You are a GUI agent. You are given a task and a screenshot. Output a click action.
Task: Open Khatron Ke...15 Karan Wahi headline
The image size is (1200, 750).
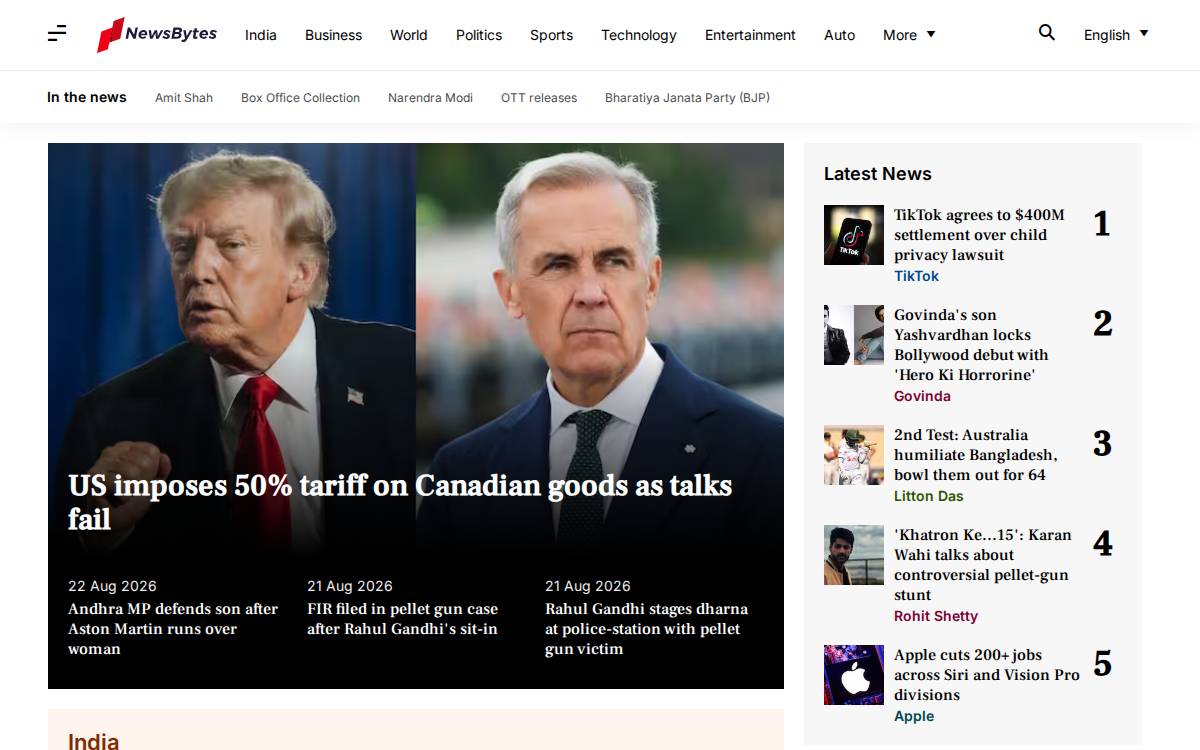(982, 565)
